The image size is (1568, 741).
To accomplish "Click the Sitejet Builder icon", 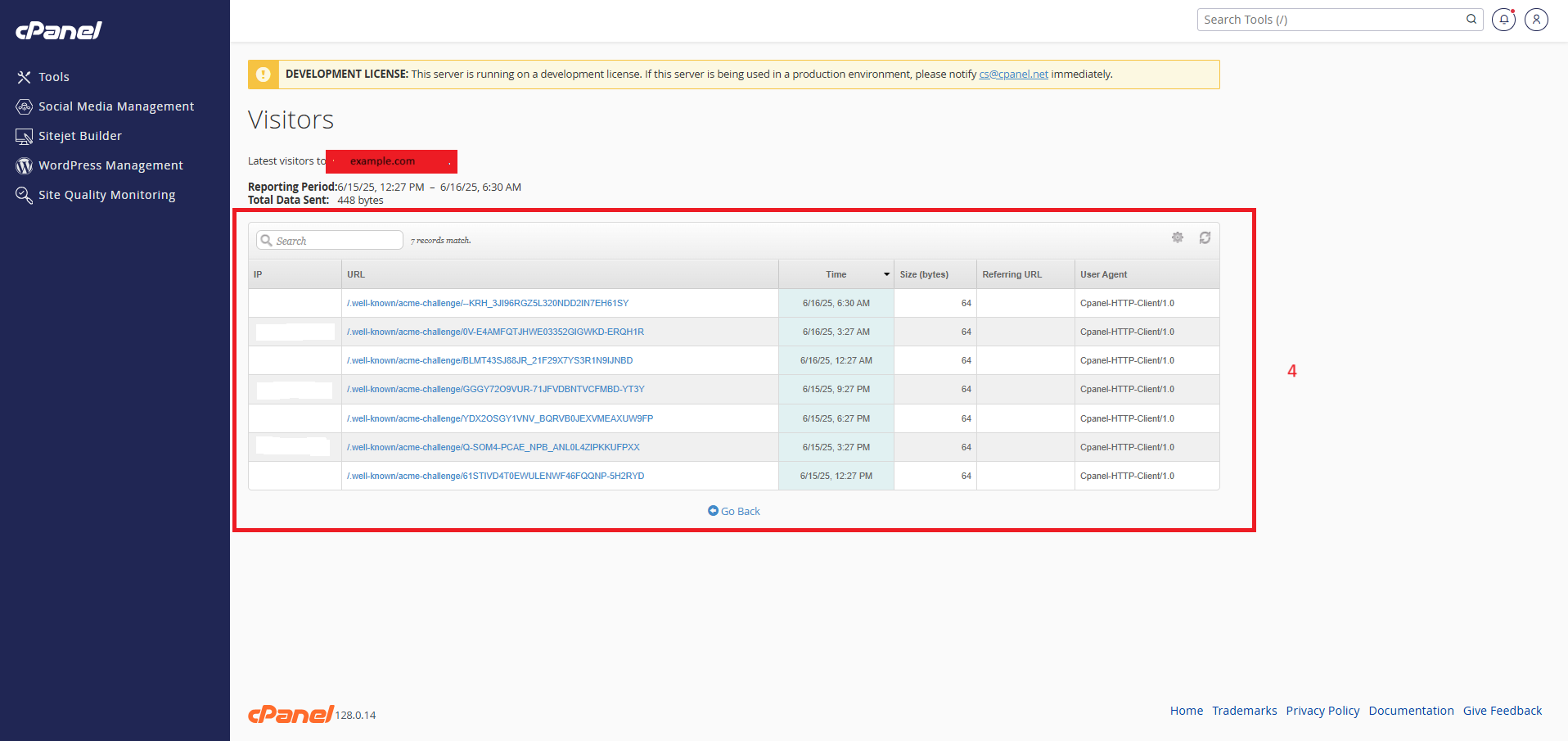I will coord(24,136).
